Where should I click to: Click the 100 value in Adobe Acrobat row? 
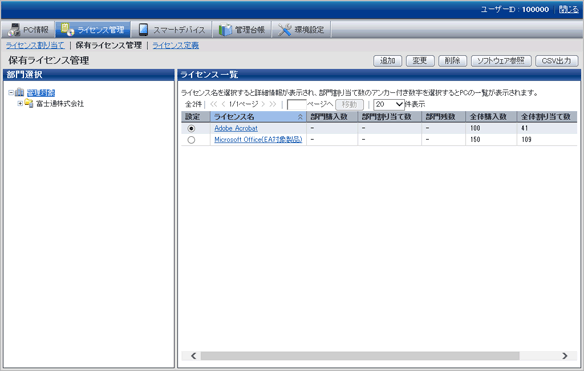tap(475, 128)
